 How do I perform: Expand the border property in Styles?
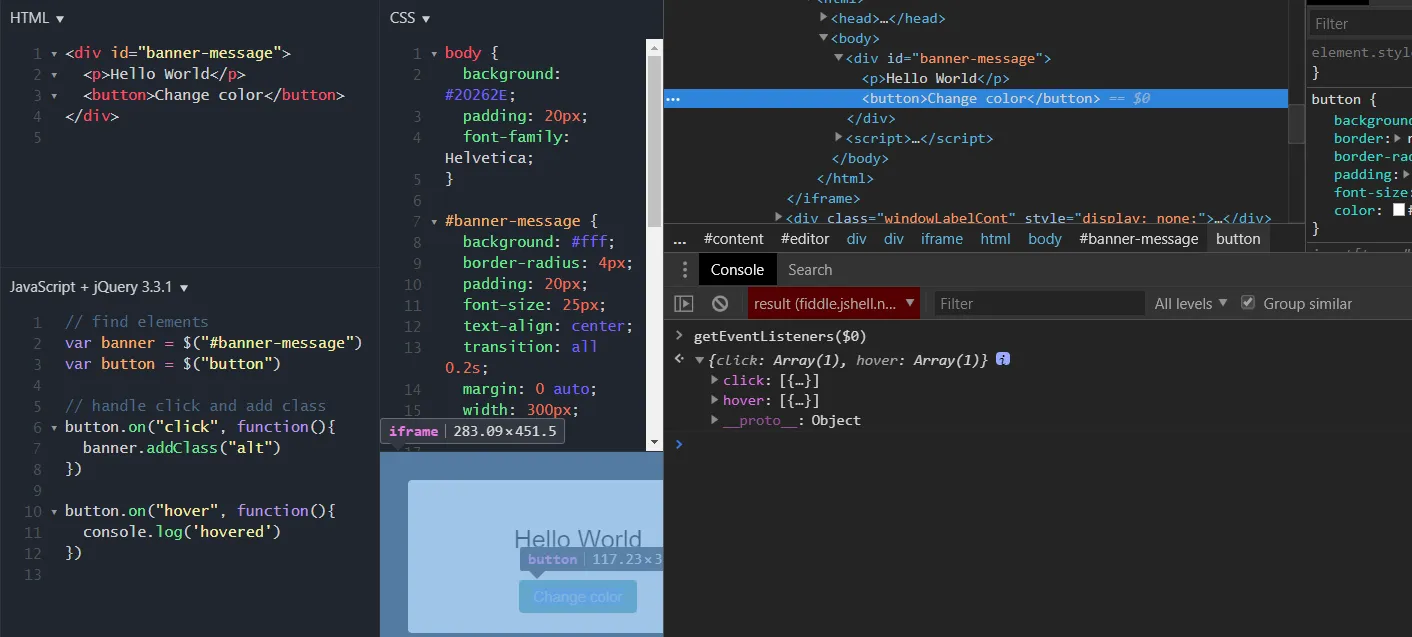coord(1399,138)
